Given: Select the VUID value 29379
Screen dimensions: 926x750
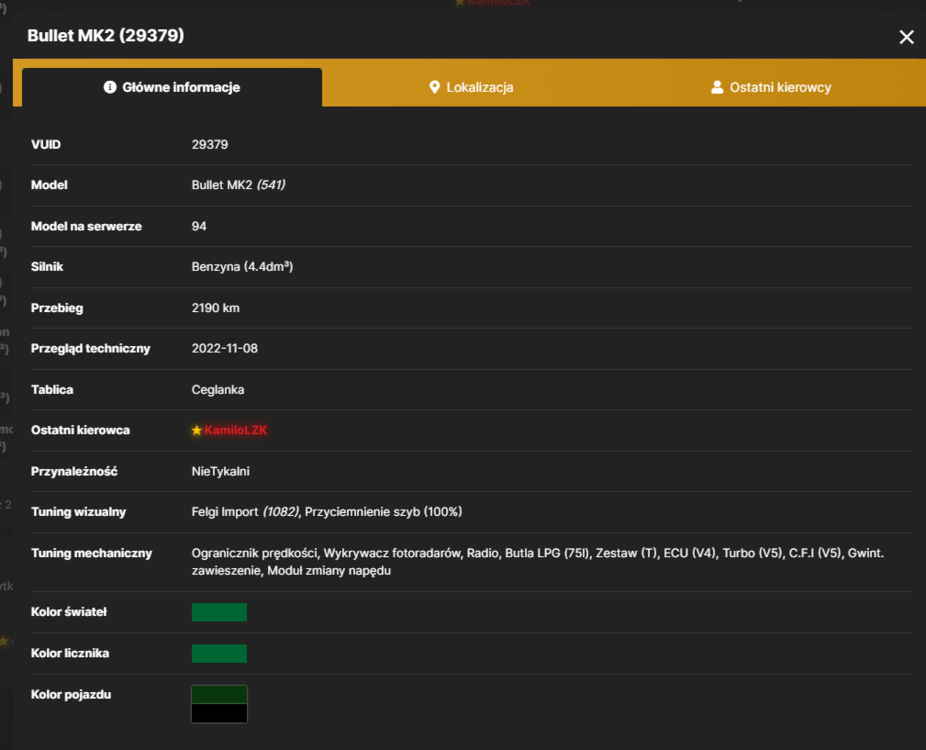Looking at the screenshot, I should coord(210,145).
